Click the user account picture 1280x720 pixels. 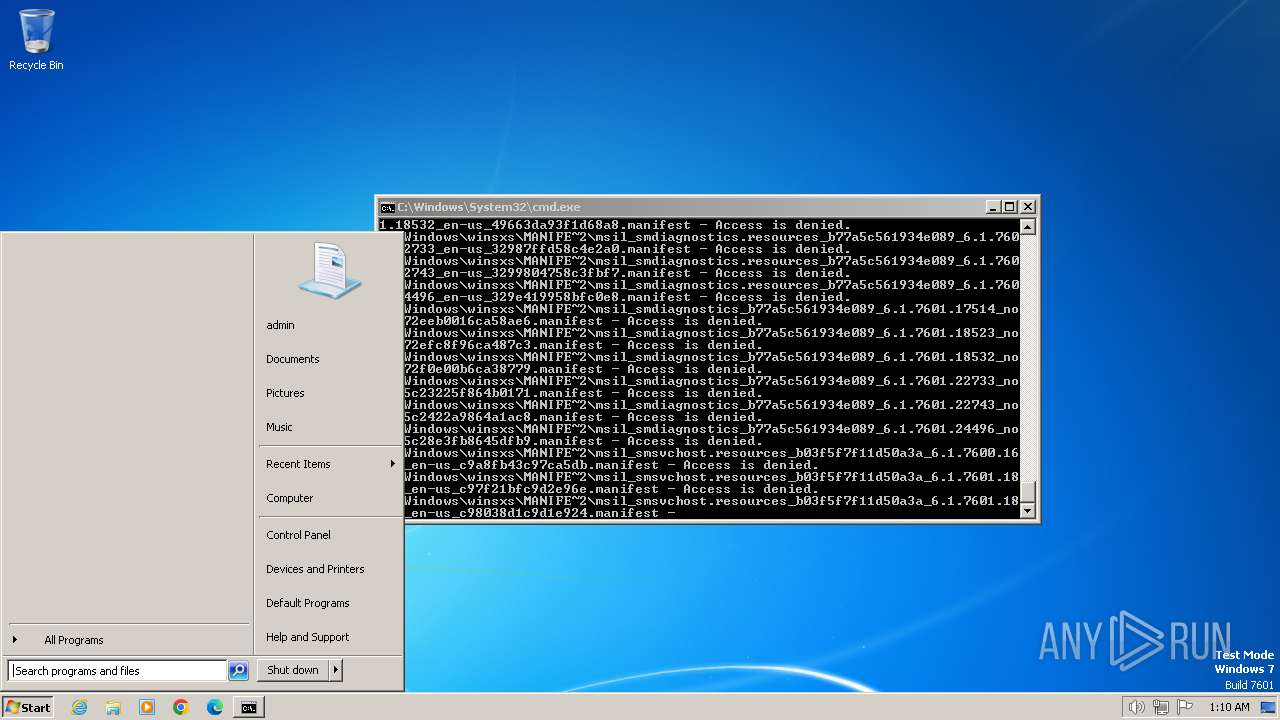coord(330,270)
